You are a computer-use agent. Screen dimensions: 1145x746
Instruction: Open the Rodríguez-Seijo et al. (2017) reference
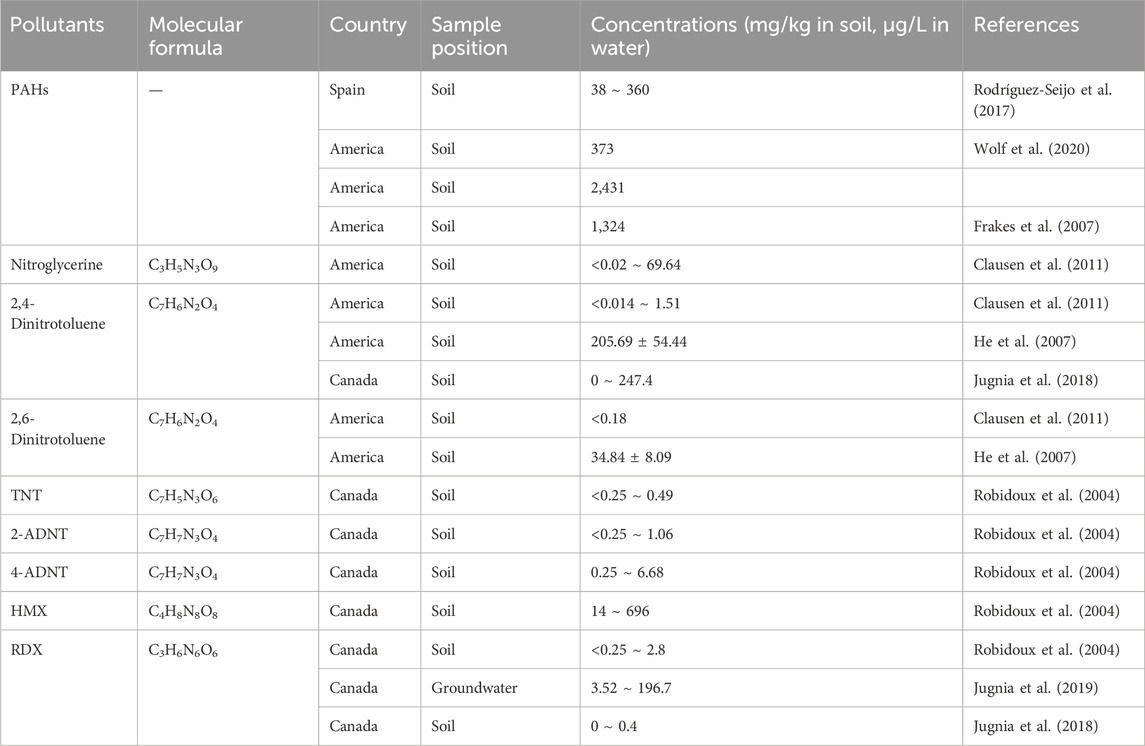point(1042,100)
